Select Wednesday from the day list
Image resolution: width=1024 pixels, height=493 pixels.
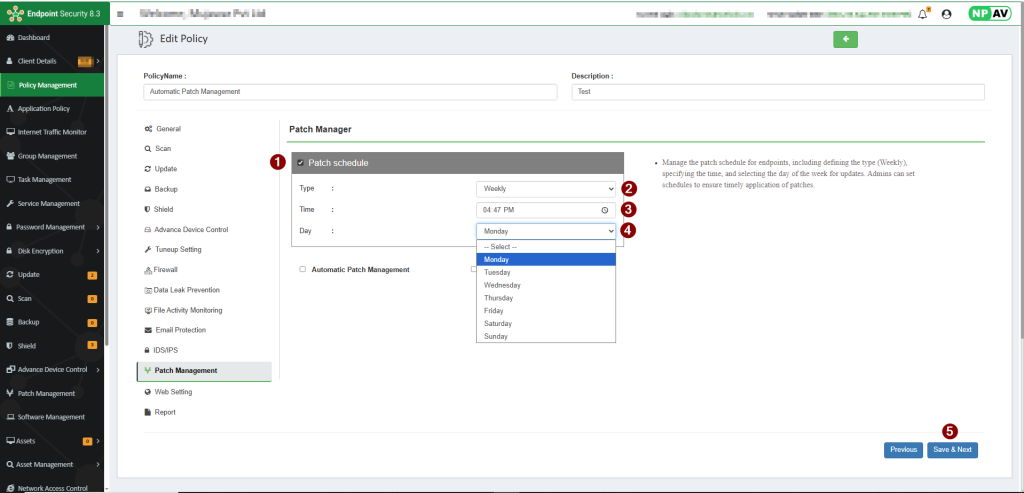(502, 285)
